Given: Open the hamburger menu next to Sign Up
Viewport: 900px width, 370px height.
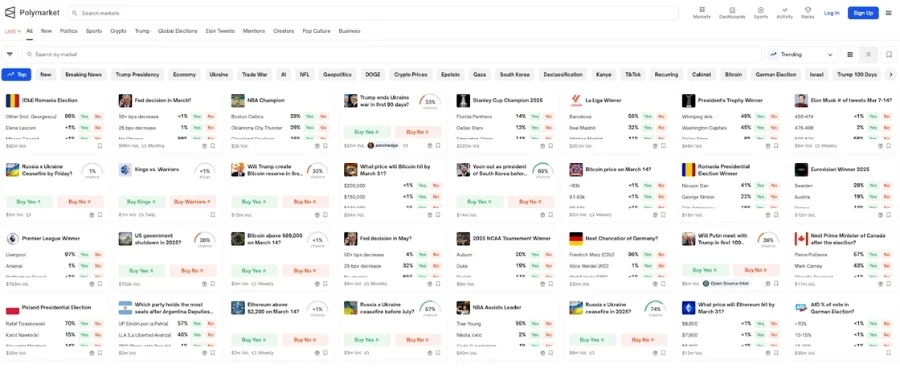Looking at the screenshot, I should [889, 13].
